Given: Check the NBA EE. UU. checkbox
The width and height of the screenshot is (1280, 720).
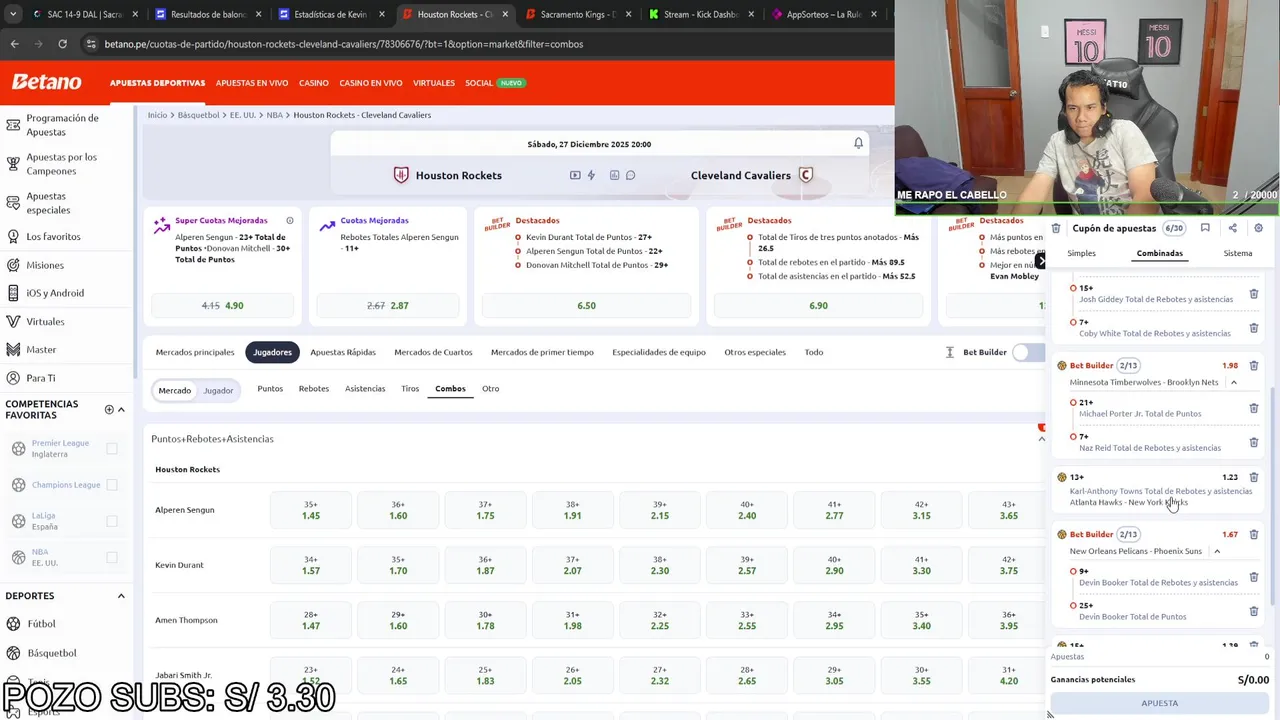Looking at the screenshot, I should 112,557.
